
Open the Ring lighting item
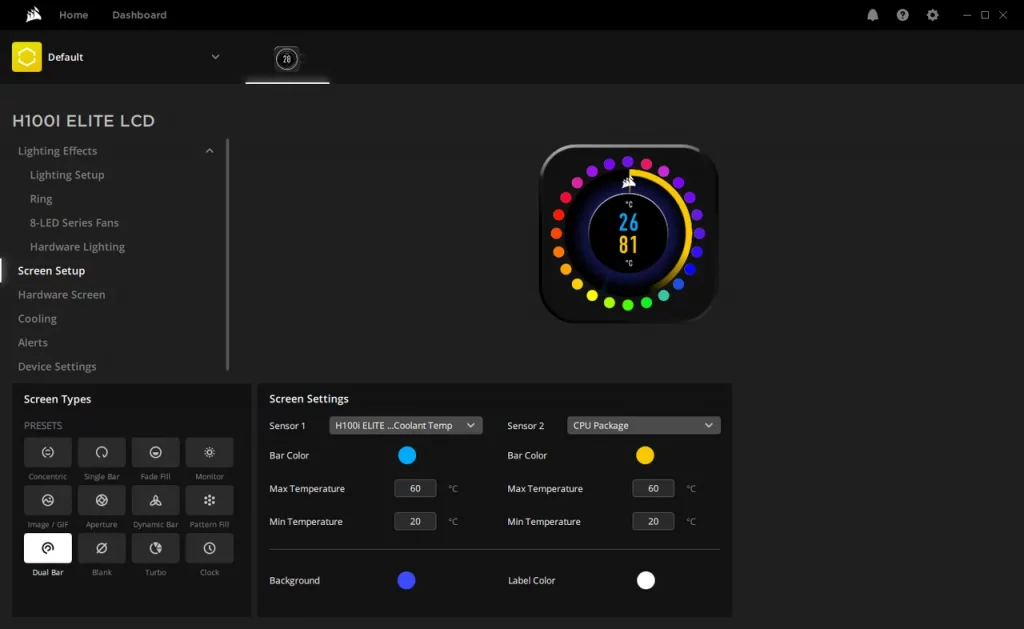(40, 199)
